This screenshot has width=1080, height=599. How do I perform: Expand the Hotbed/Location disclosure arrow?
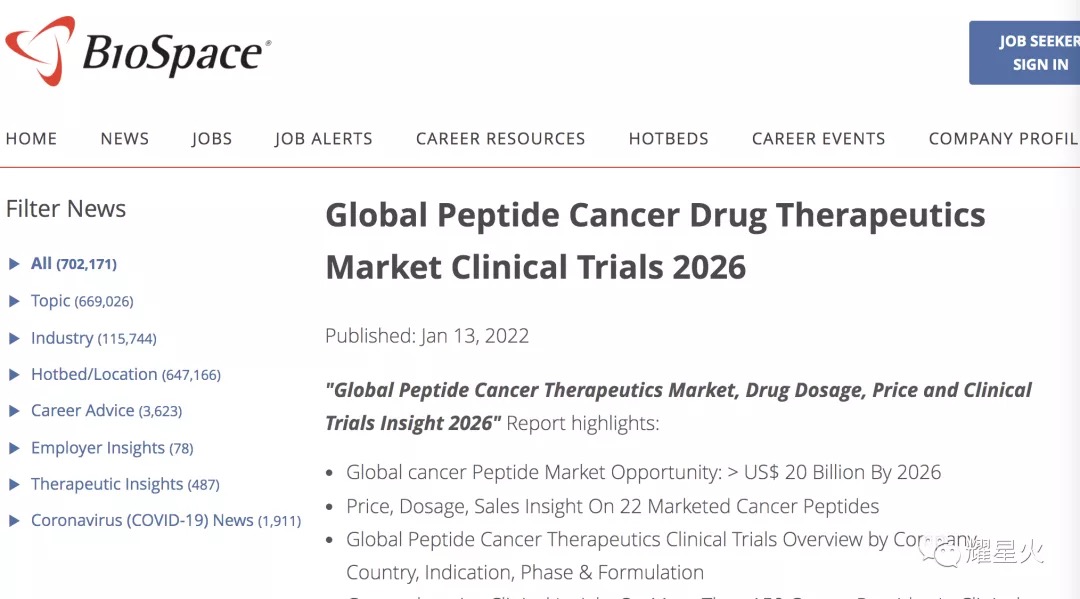13,375
